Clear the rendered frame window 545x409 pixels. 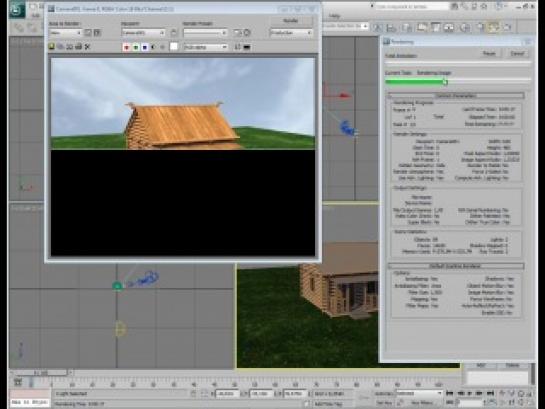point(88,47)
